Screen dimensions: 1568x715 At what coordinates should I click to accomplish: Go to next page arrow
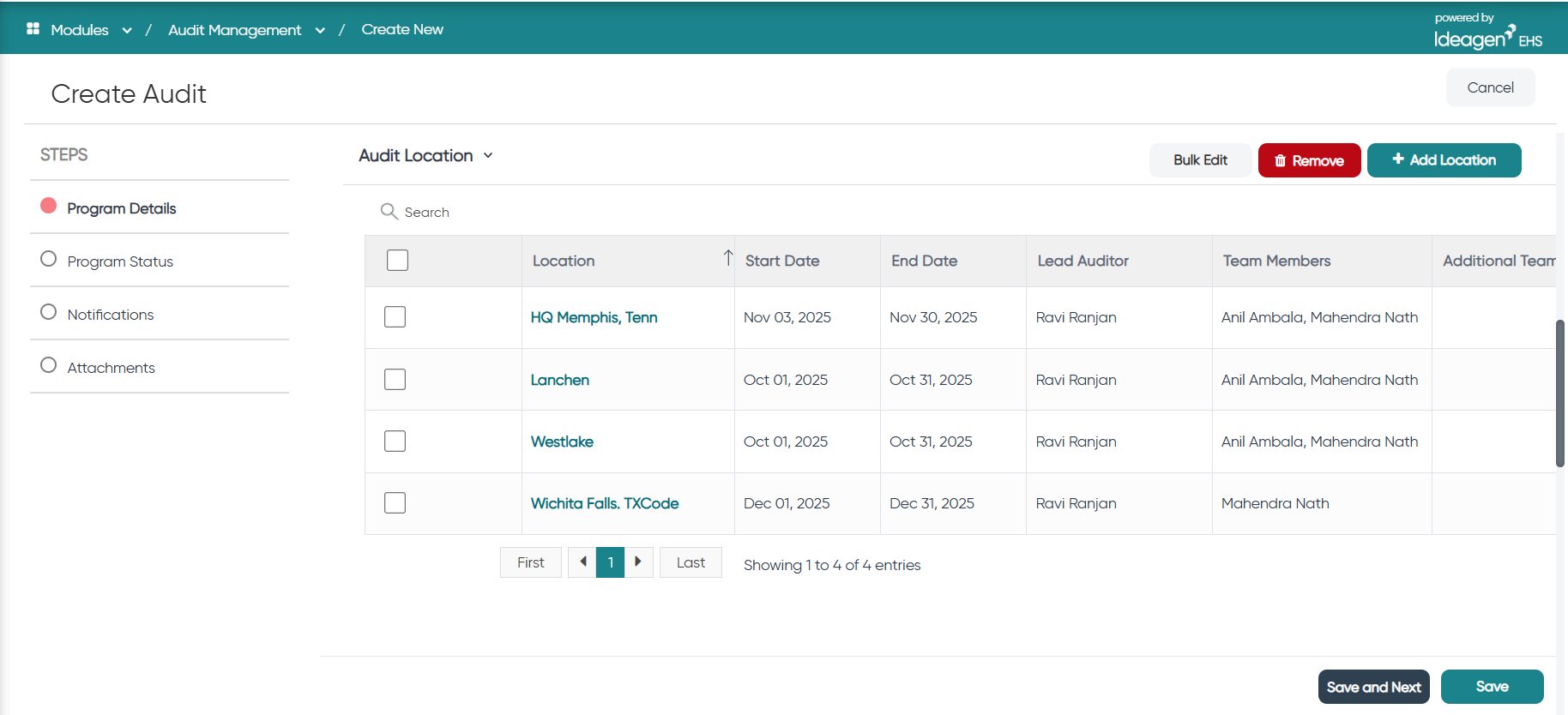638,562
